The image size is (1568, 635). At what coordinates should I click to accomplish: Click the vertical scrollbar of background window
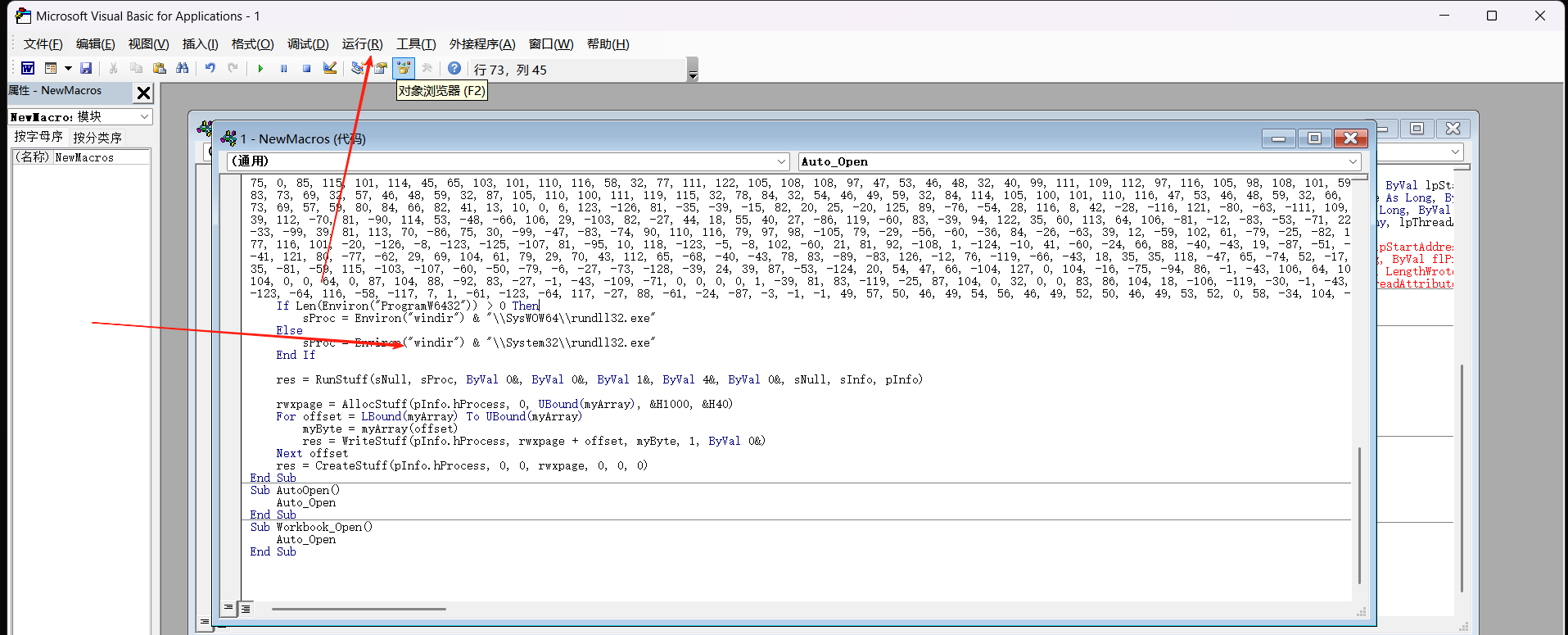click(x=1462, y=479)
